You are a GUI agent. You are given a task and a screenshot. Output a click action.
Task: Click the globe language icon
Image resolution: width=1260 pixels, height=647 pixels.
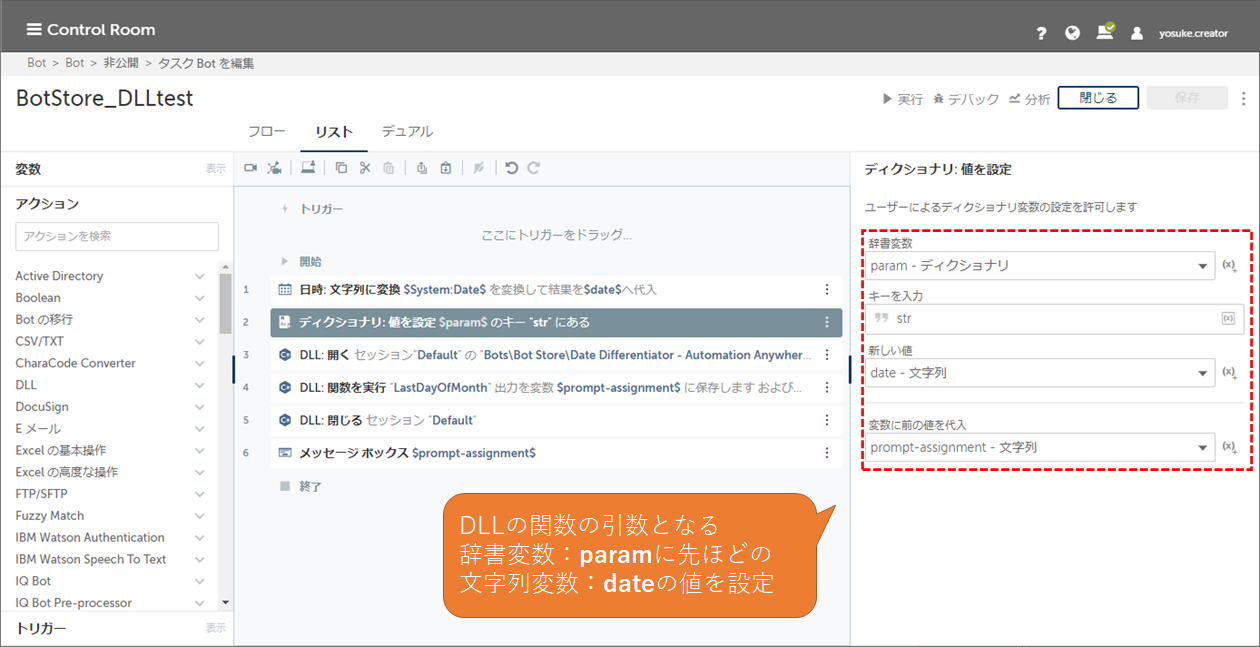pos(1072,32)
